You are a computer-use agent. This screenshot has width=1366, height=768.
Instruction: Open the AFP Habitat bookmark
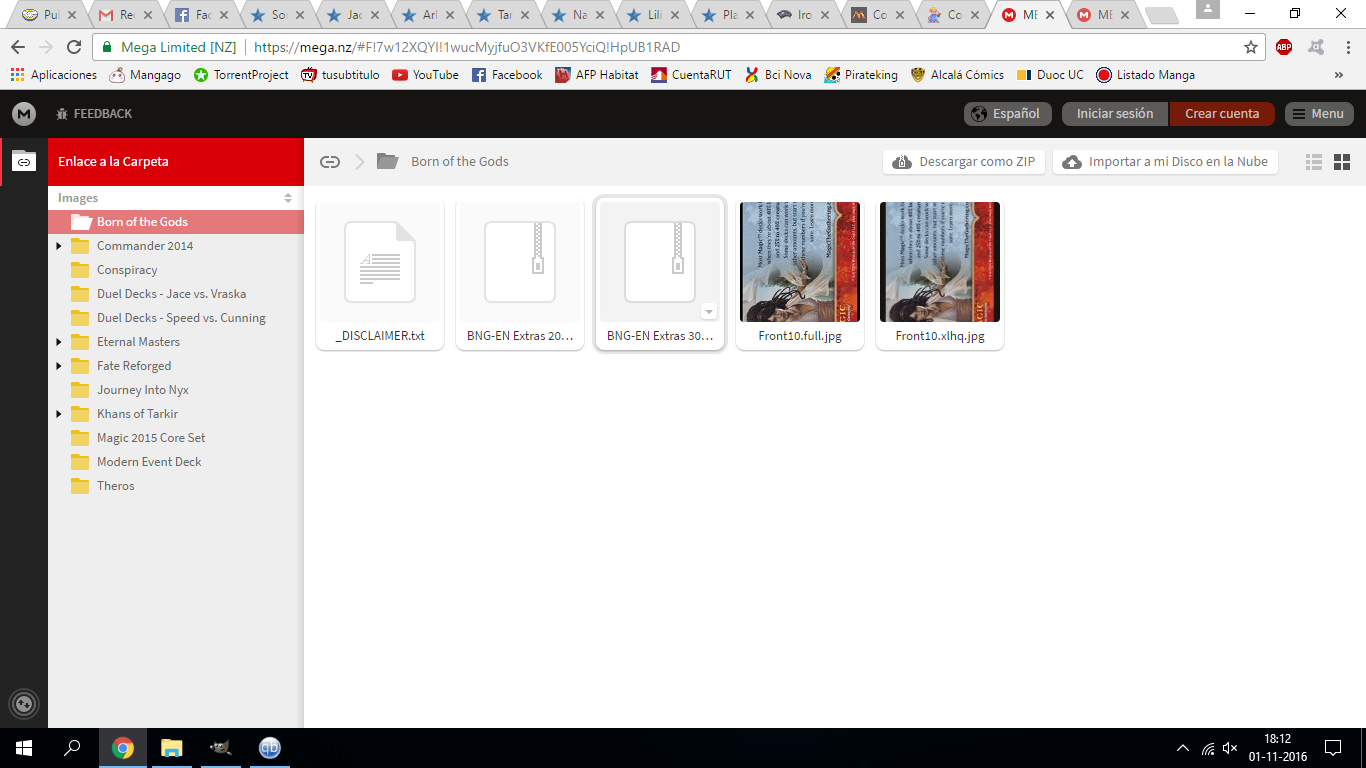tap(596, 75)
